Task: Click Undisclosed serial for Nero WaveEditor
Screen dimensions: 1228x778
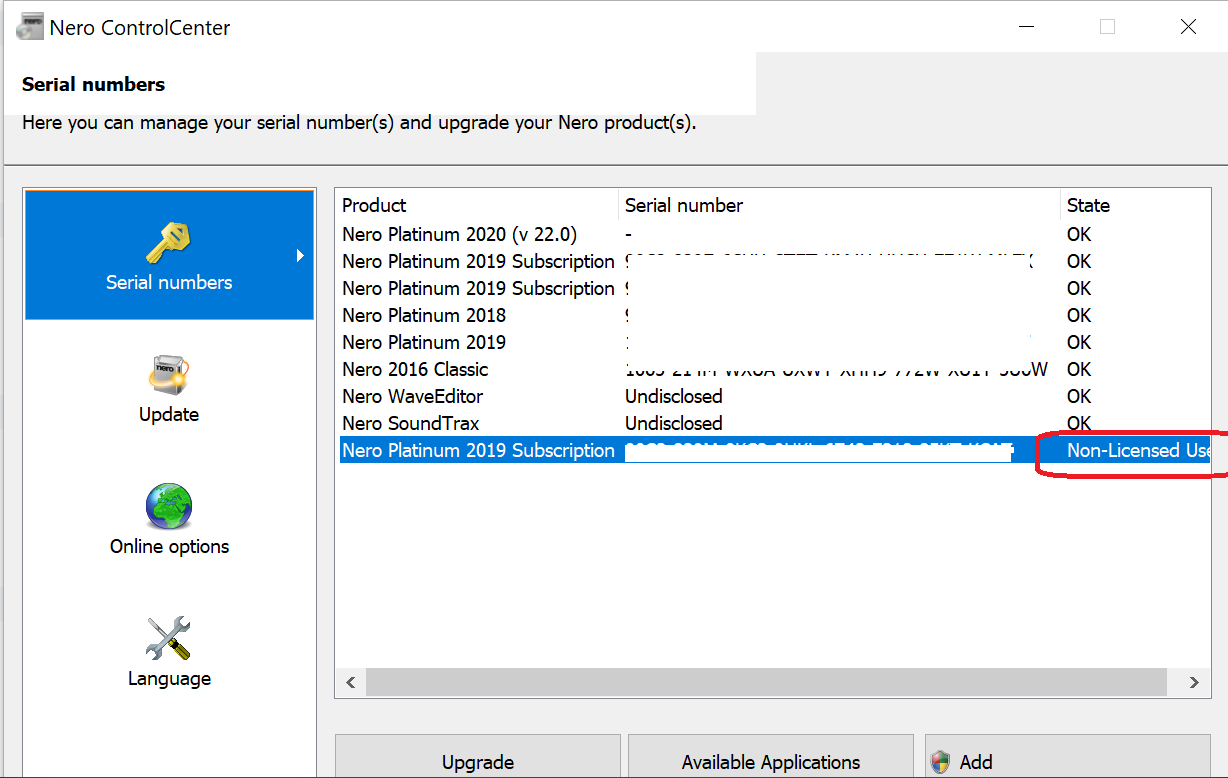Action: pos(673,396)
